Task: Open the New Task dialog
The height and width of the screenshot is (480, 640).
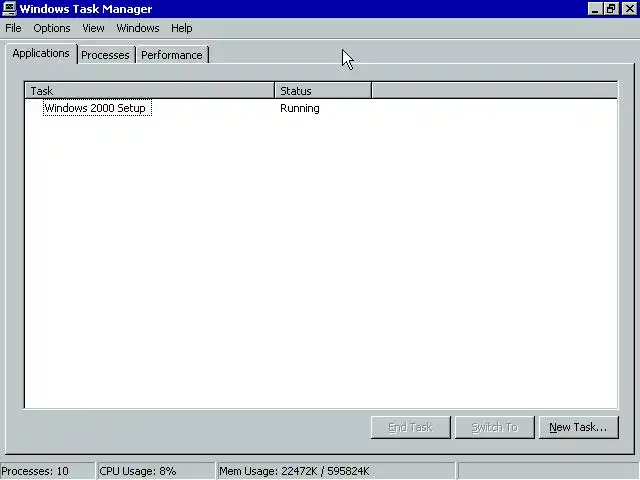Action: tap(578, 427)
